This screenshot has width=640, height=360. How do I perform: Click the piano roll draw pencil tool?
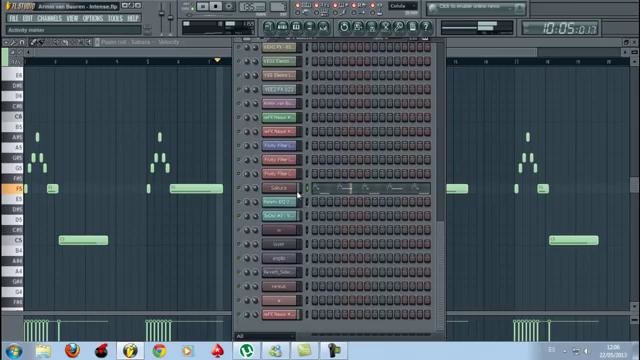[33, 42]
